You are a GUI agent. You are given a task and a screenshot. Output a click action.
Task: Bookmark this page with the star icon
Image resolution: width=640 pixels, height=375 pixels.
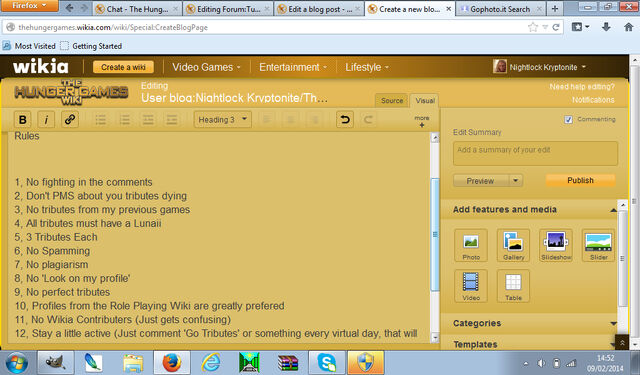pos(533,27)
